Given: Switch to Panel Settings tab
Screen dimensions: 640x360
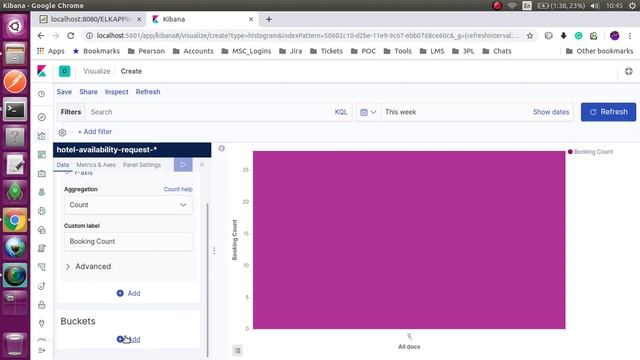Looking at the screenshot, I should (142, 165).
